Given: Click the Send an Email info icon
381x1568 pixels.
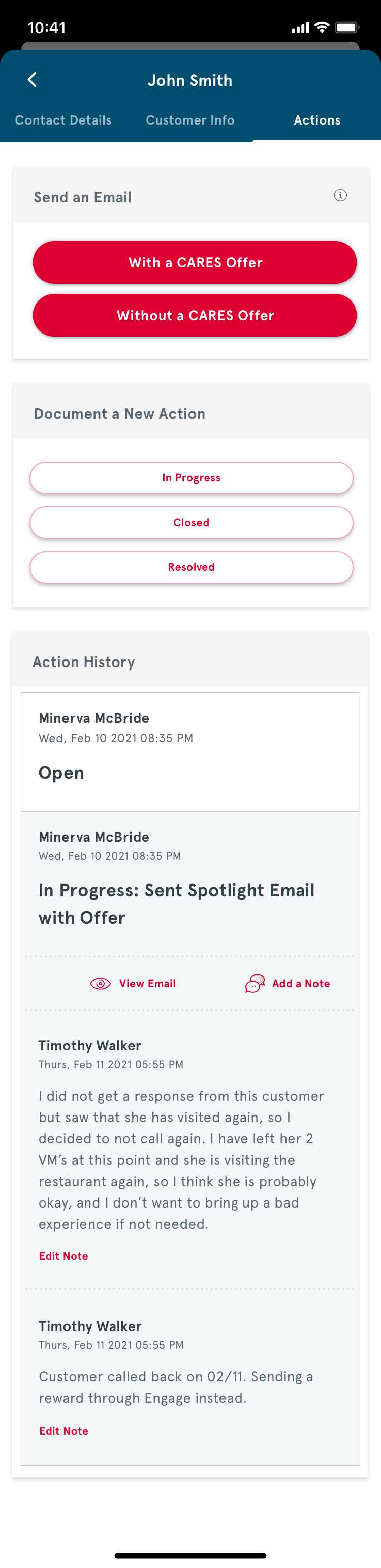Looking at the screenshot, I should [340, 195].
